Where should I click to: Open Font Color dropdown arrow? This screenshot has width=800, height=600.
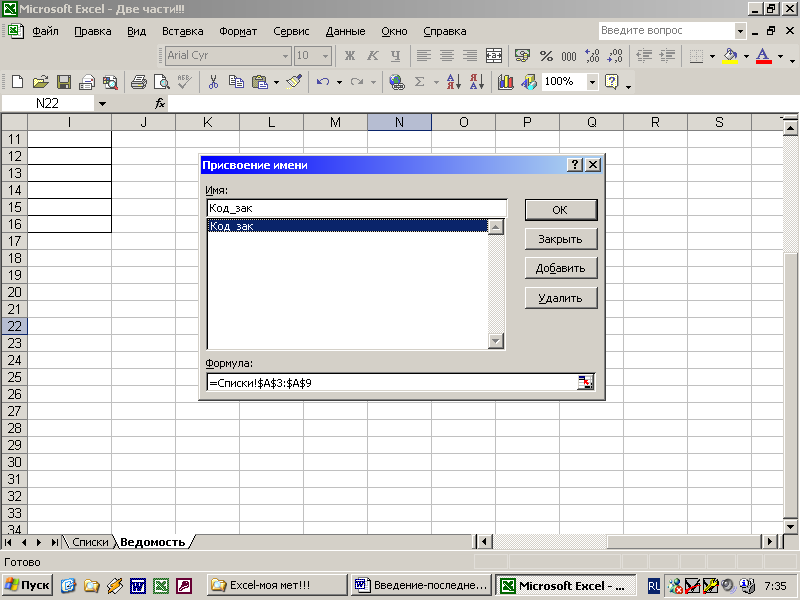tap(780, 56)
